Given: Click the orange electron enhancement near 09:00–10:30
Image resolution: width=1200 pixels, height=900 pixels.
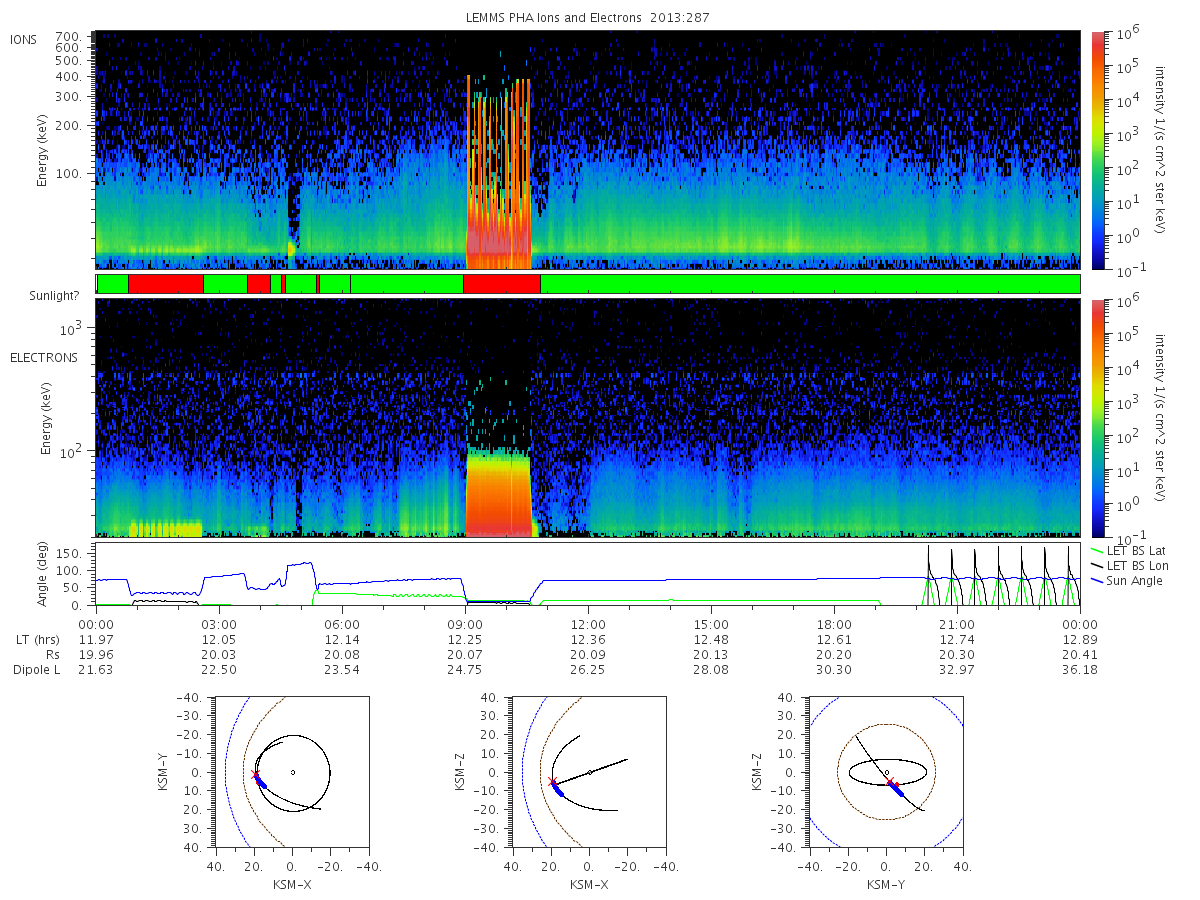Looking at the screenshot, I should (498, 495).
